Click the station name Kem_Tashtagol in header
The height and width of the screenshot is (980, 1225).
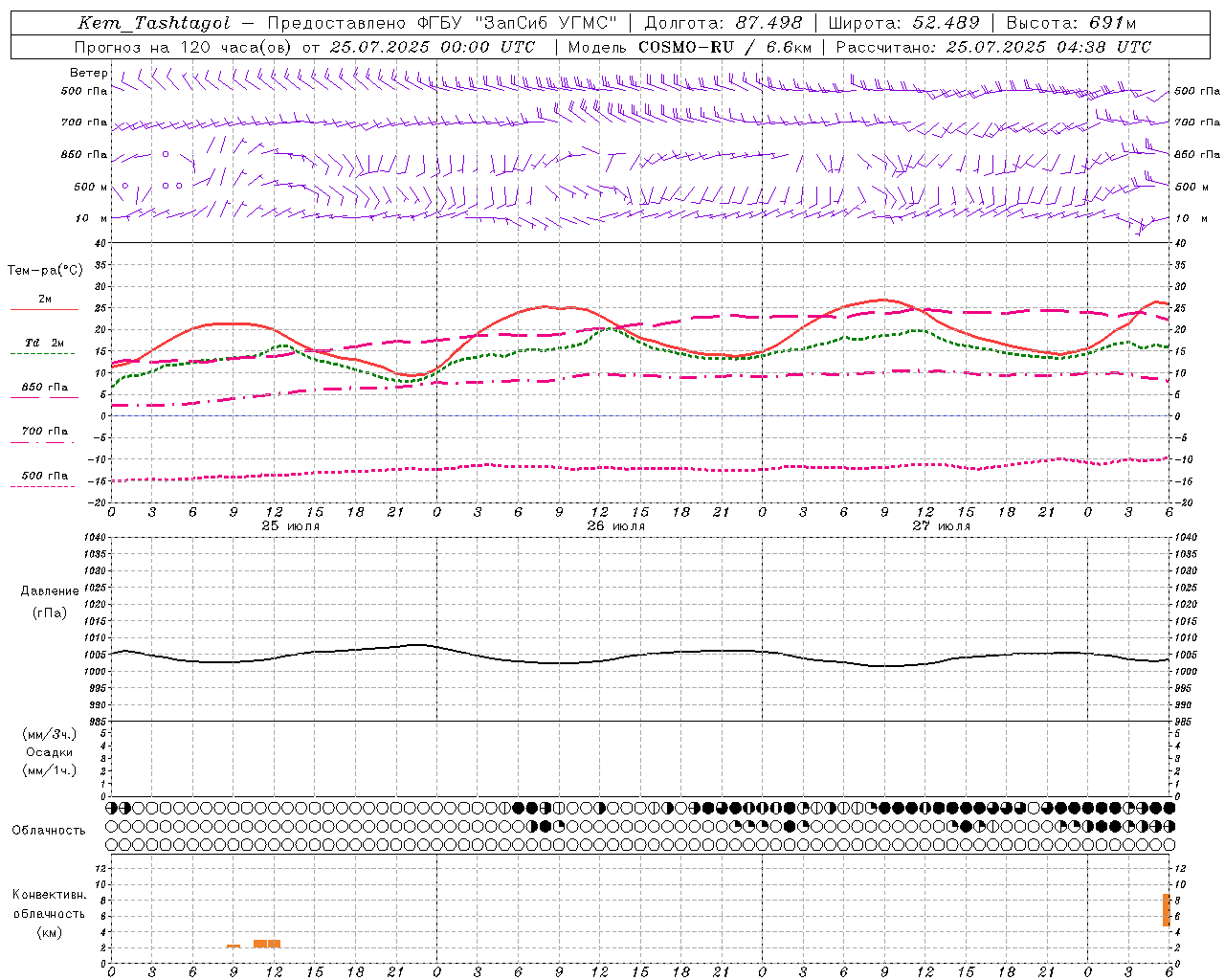[154, 23]
